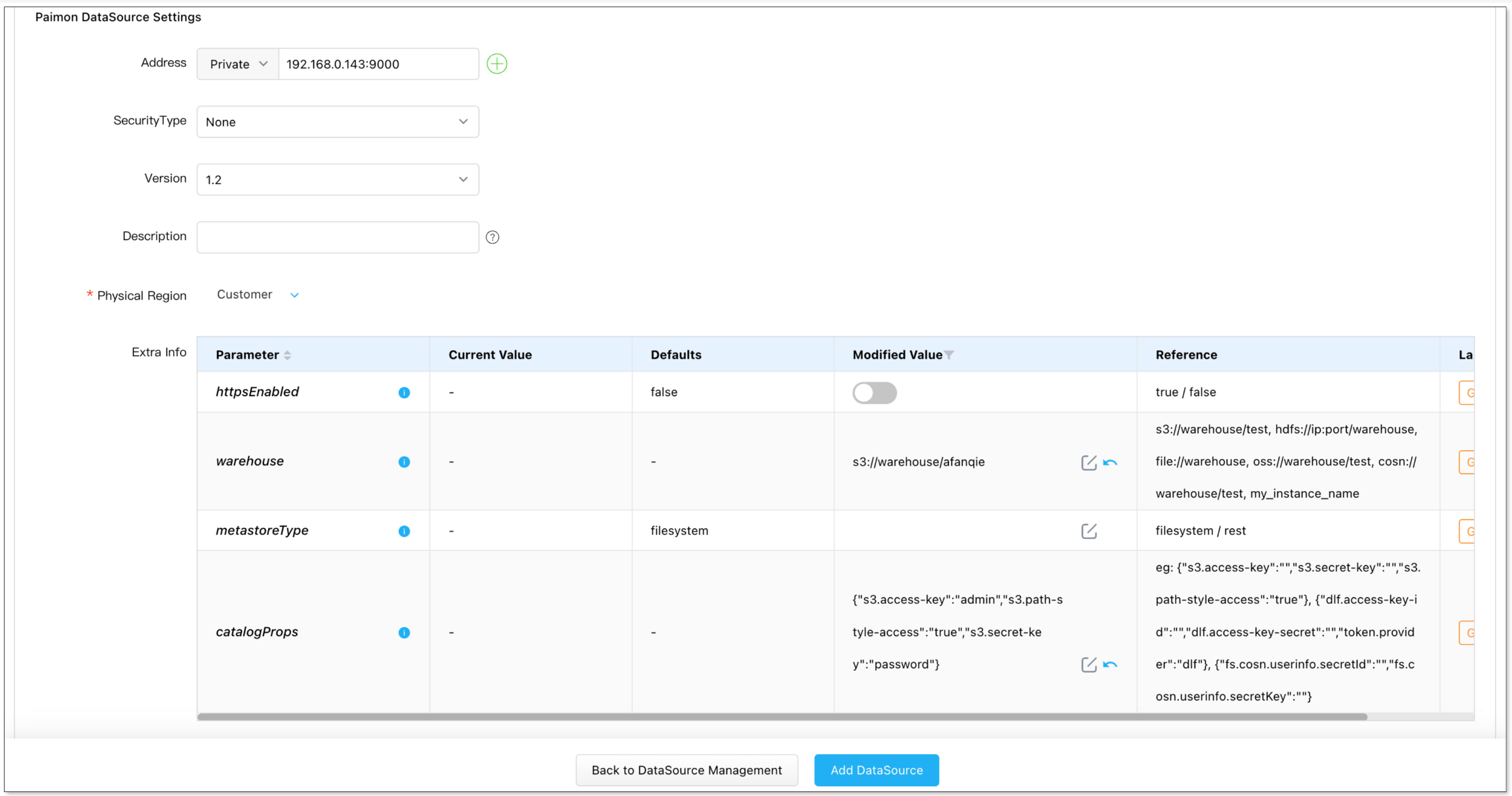
Task: Edit the metastoreType modified value
Action: click(x=1088, y=531)
